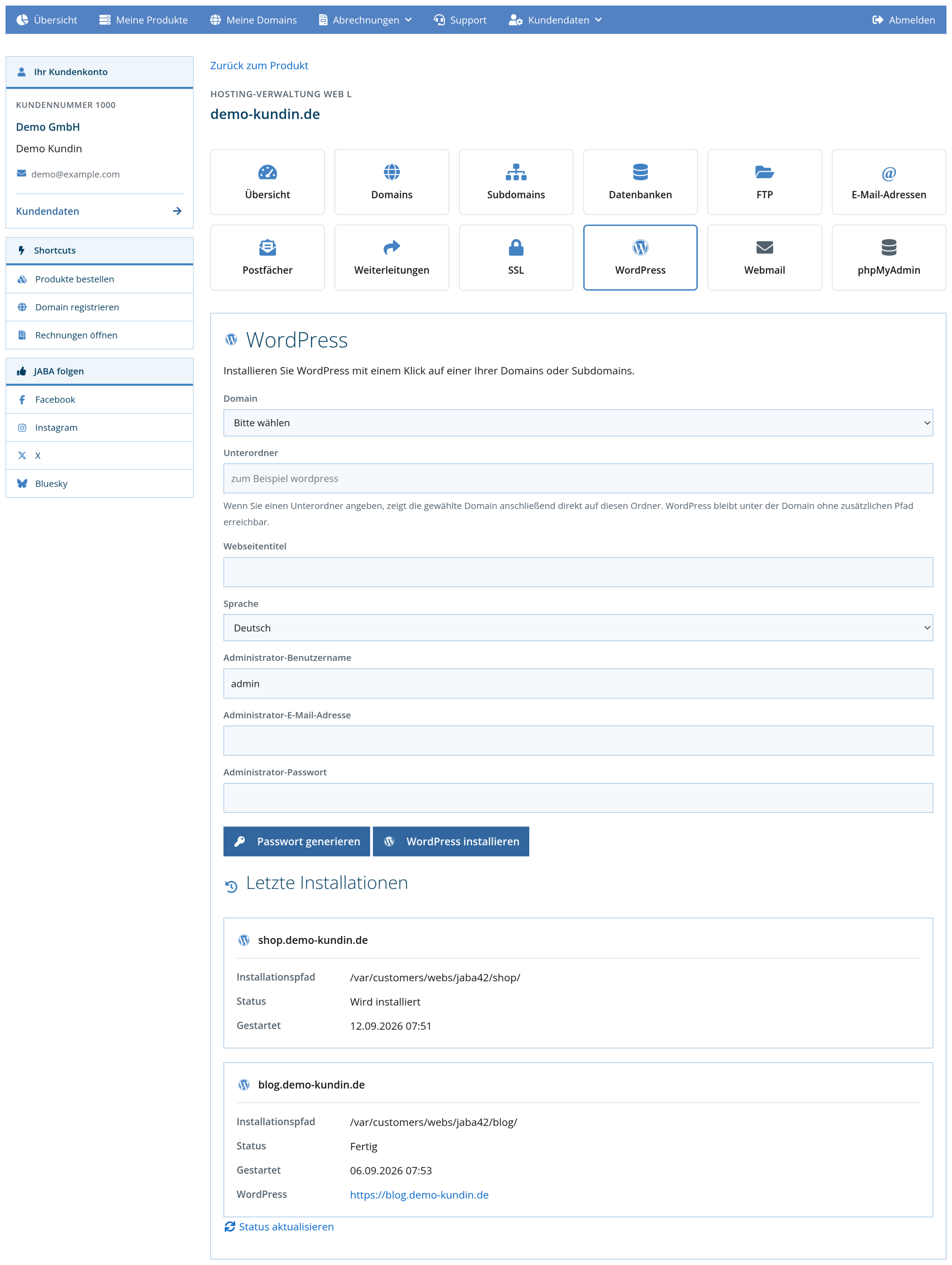Click the refresh icon beside Status aktualisieren
This screenshot has height=1265, width=952.
(x=230, y=1226)
